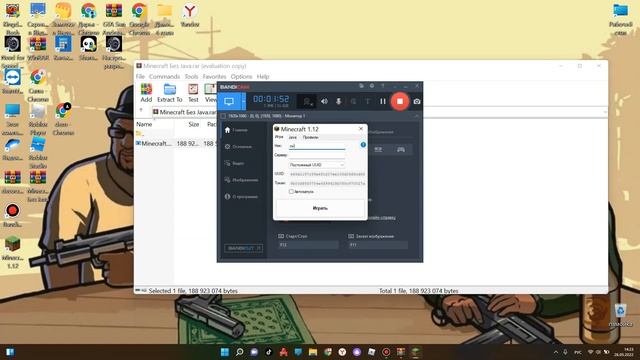Screen dimensions: 640x360
Task: Open the Minecraft 1.12 desktop shortcut
Action: (x=13, y=253)
